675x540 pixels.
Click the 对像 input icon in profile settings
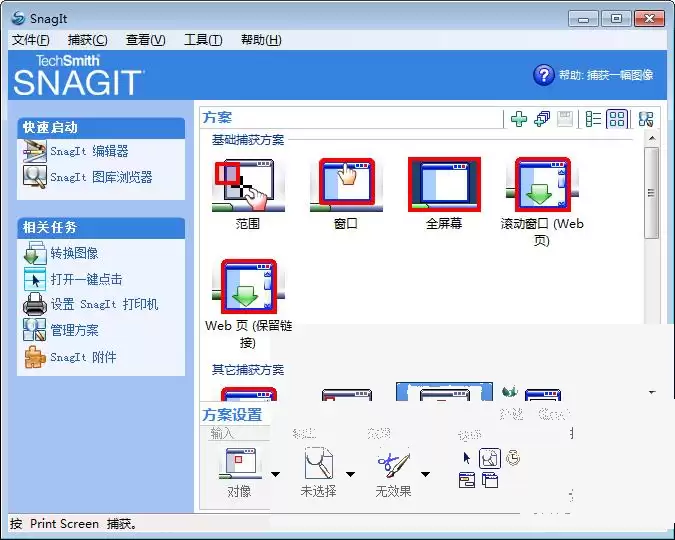point(240,464)
